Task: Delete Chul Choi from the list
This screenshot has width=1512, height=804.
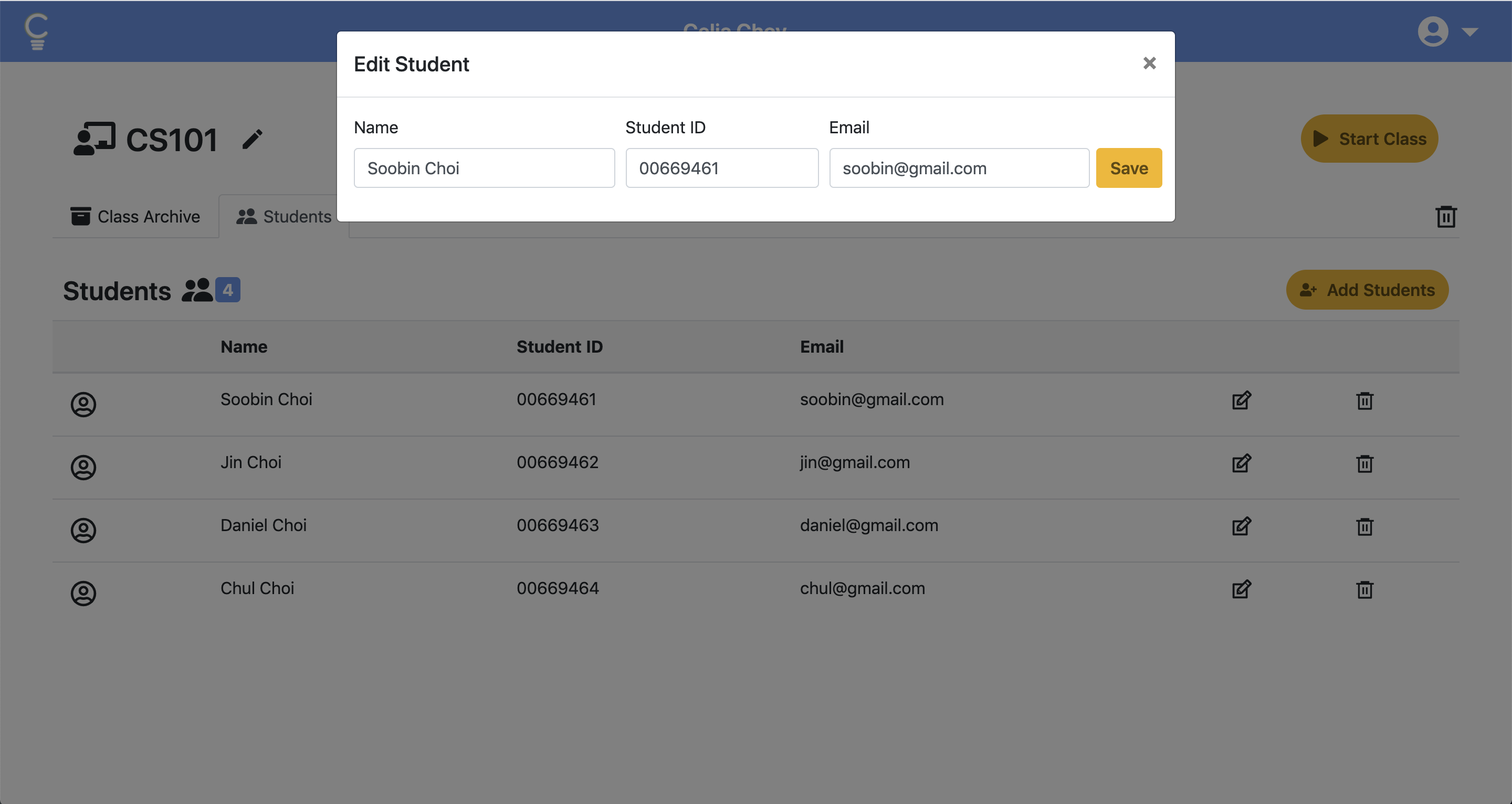Action: click(x=1364, y=589)
